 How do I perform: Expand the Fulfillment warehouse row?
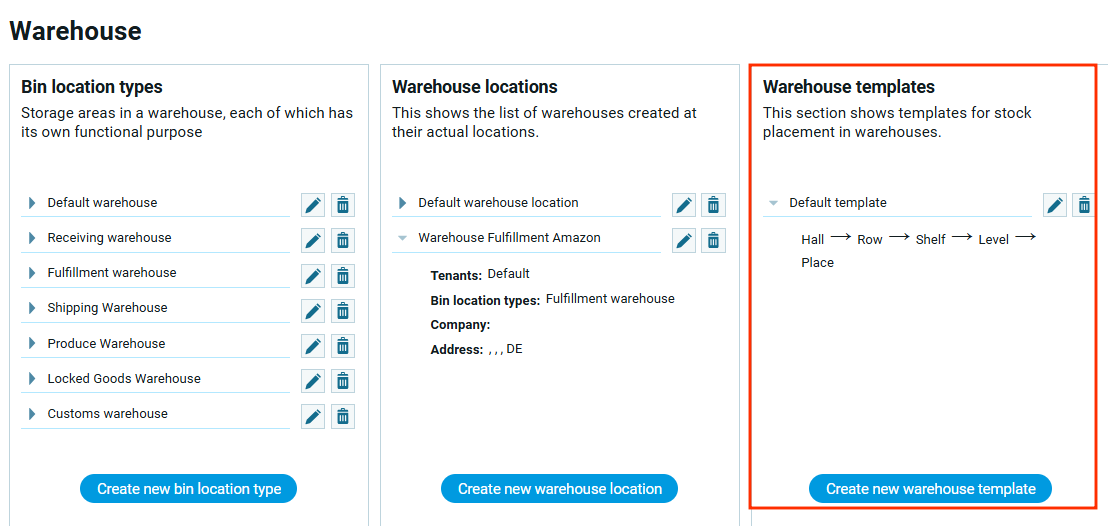click(x=32, y=273)
